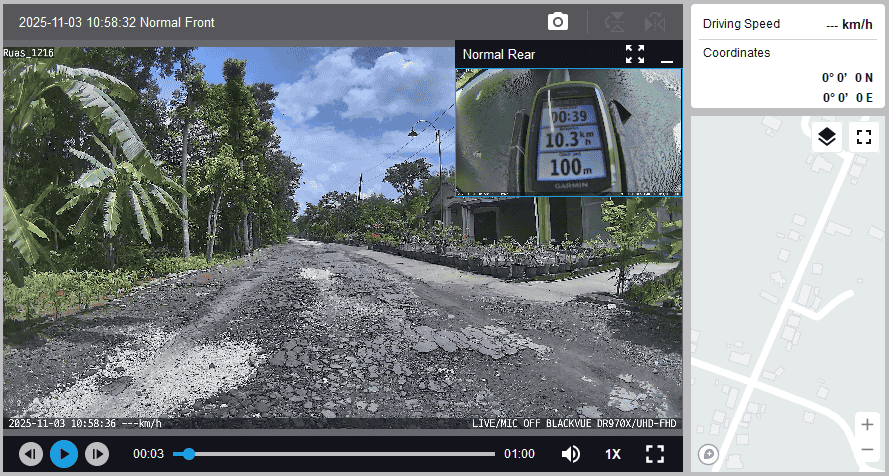Play the dashcam video

point(63,454)
